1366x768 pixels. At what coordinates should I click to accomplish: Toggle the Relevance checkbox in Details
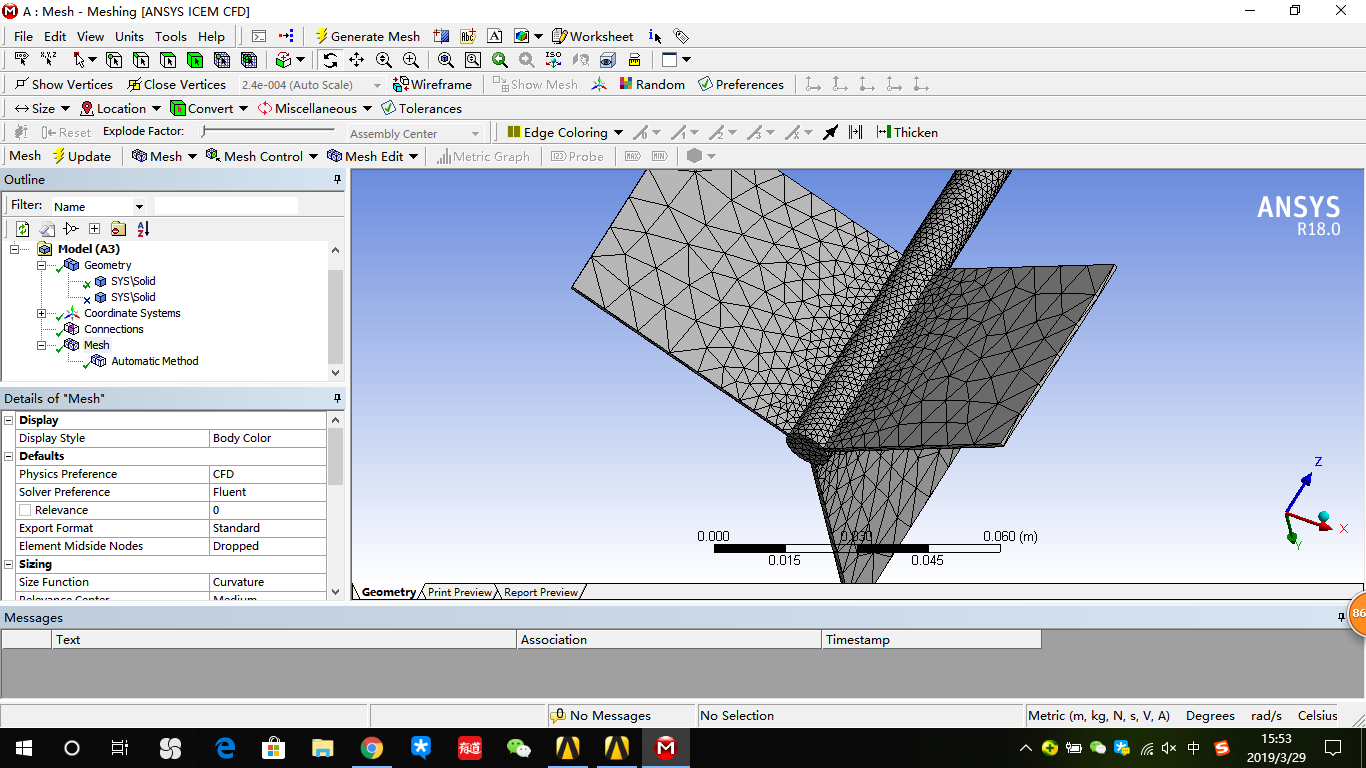[25, 510]
